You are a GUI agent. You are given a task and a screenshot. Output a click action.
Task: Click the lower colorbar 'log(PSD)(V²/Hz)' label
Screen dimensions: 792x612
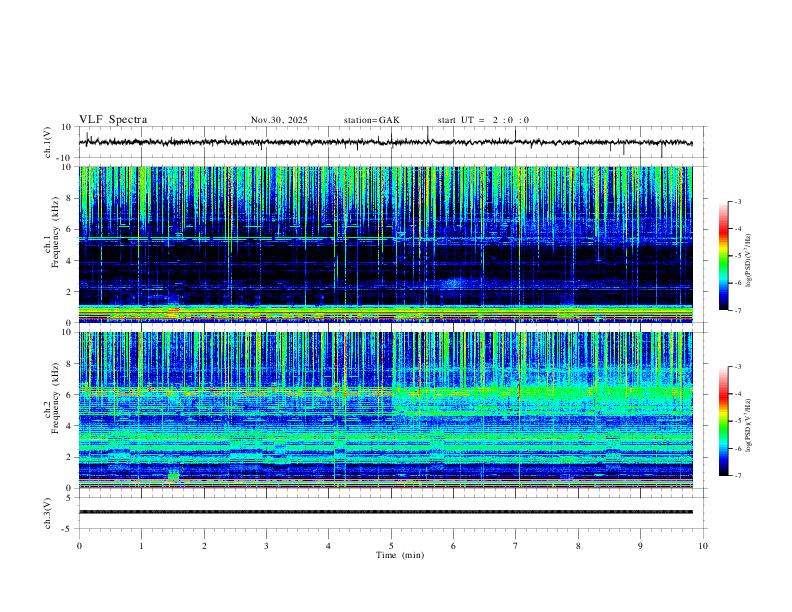pos(749,426)
